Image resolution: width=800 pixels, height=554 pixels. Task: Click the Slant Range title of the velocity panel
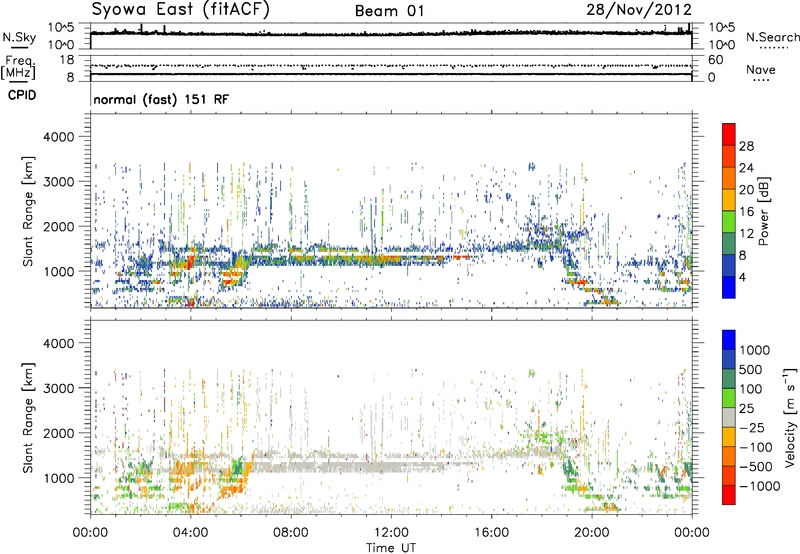[28, 418]
